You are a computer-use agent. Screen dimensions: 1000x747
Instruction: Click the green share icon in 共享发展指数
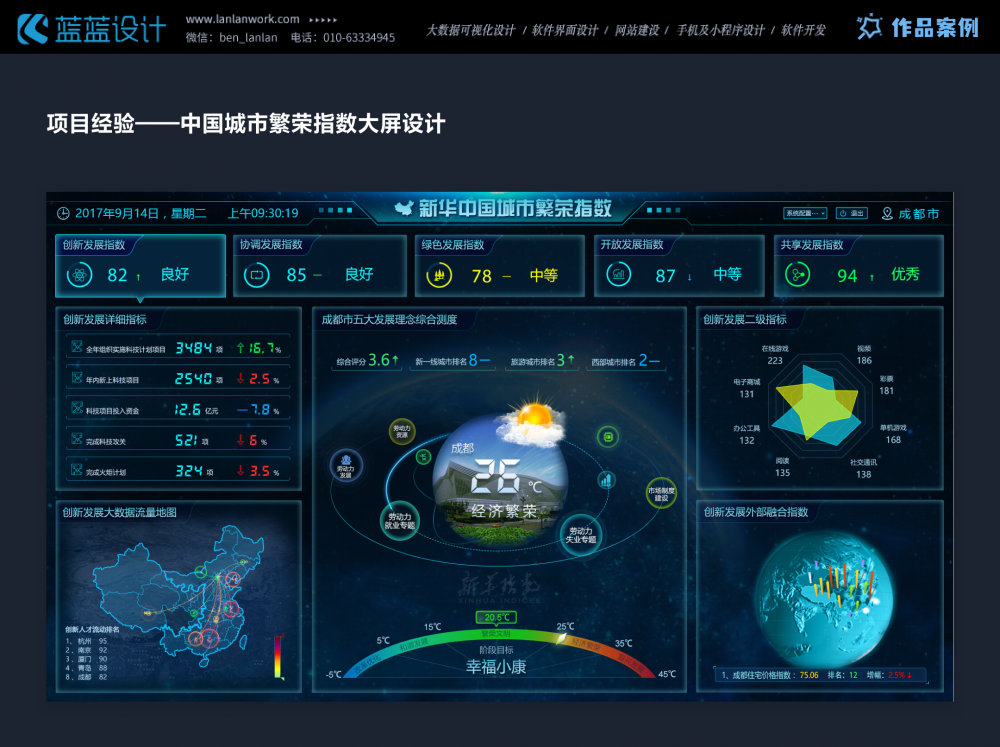[798, 275]
